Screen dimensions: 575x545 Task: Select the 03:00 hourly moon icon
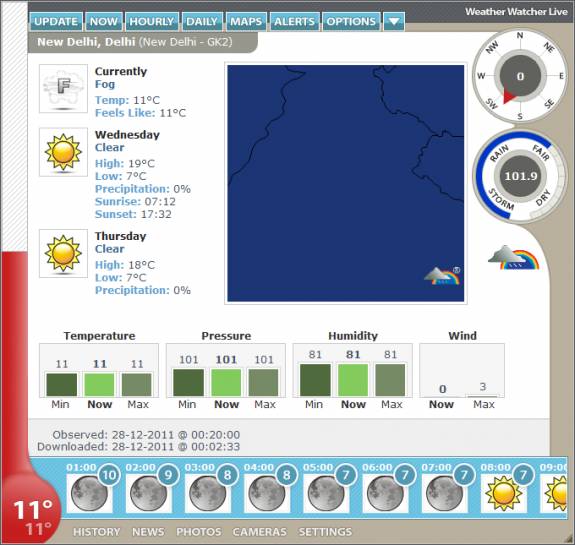tap(208, 493)
